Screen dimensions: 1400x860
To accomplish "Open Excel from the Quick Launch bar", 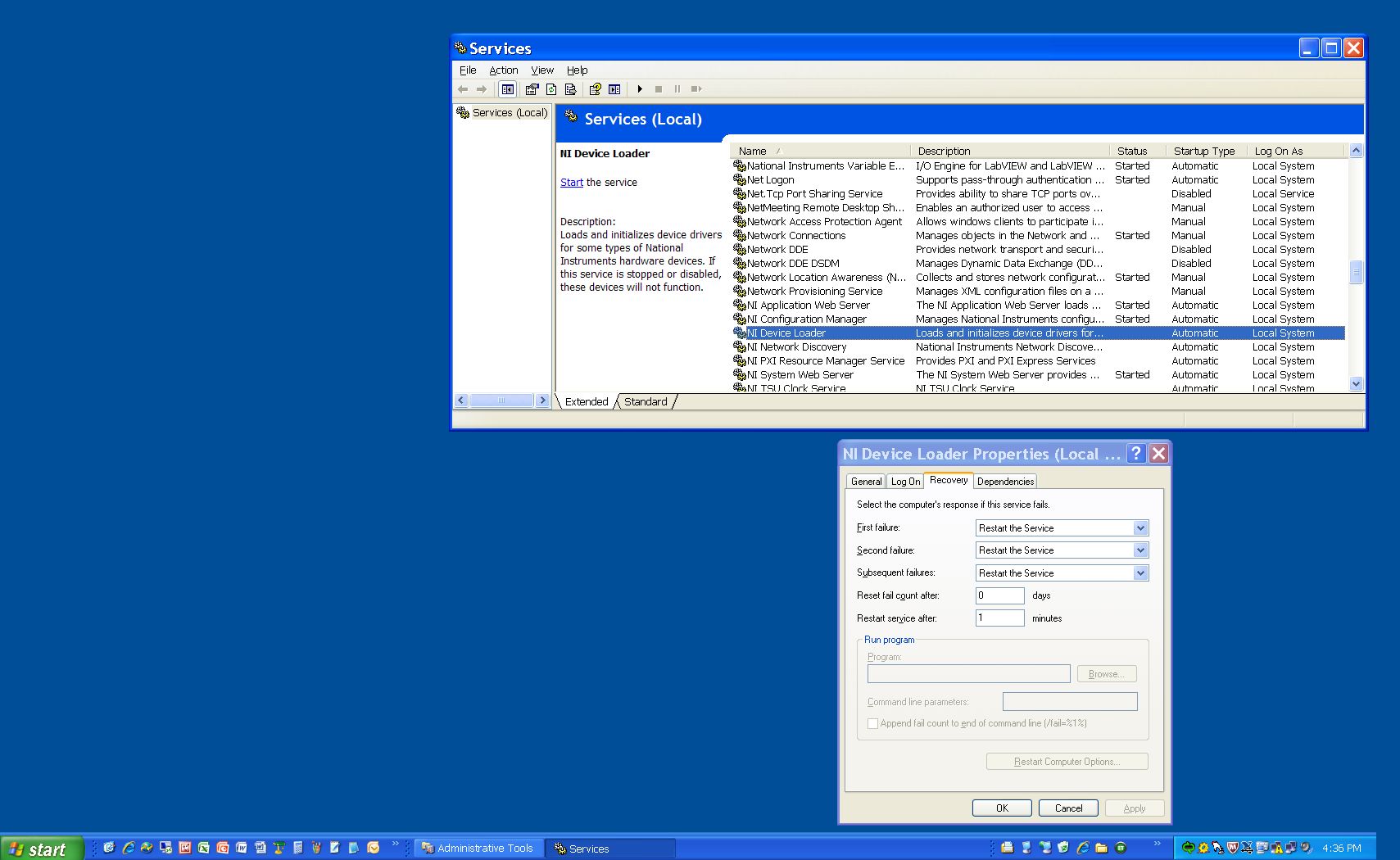I will coord(203,848).
